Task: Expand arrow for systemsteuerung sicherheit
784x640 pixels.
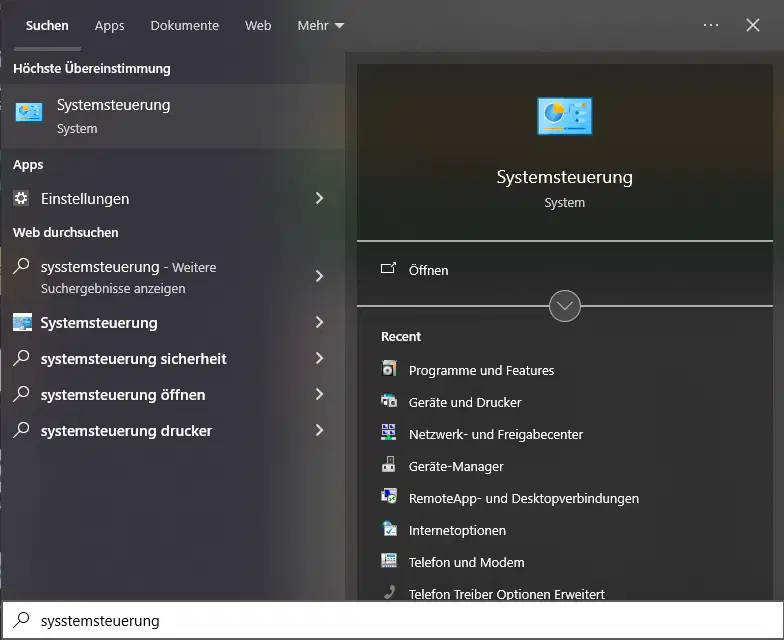Action: point(320,358)
